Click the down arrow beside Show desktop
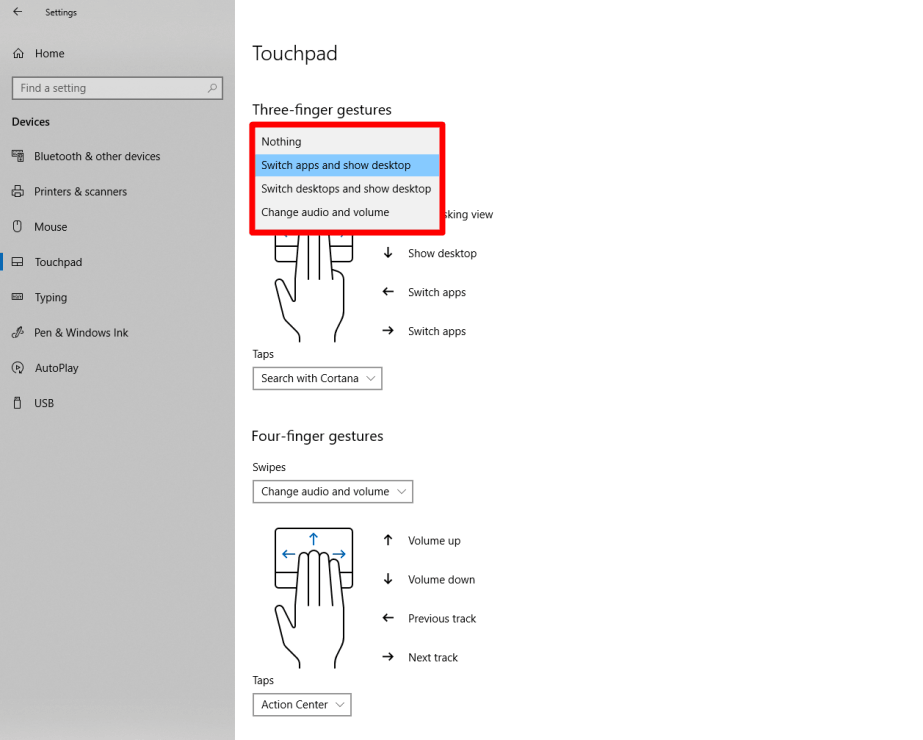The image size is (923, 740). 388,253
